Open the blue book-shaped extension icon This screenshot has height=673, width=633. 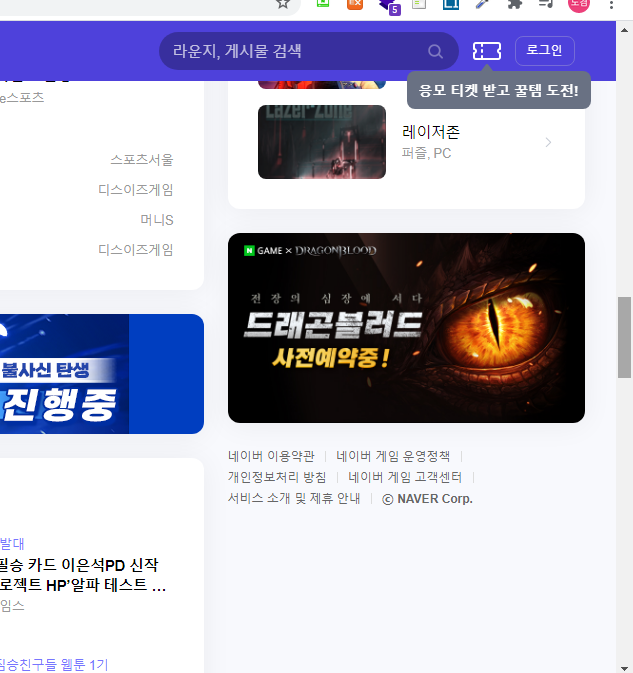(x=451, y=3)
